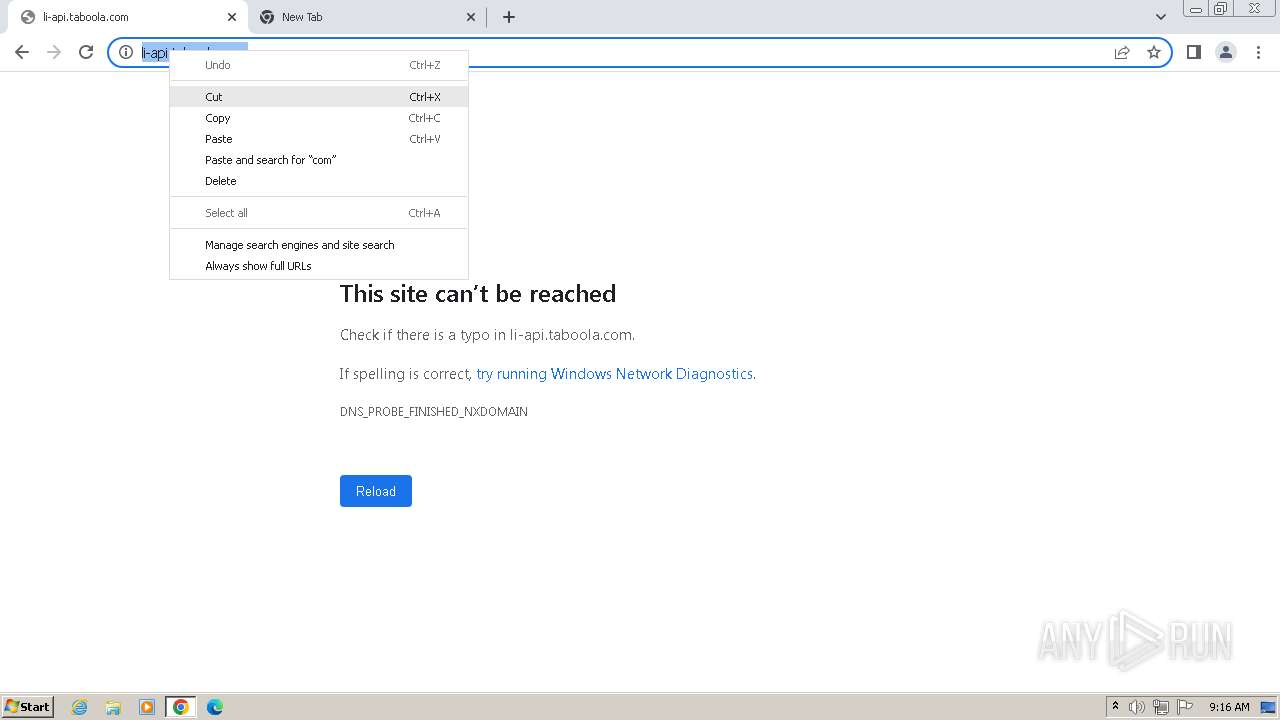1280x720 pixels.
Task: Open media player taskbar icon
Action: [147, 707]
